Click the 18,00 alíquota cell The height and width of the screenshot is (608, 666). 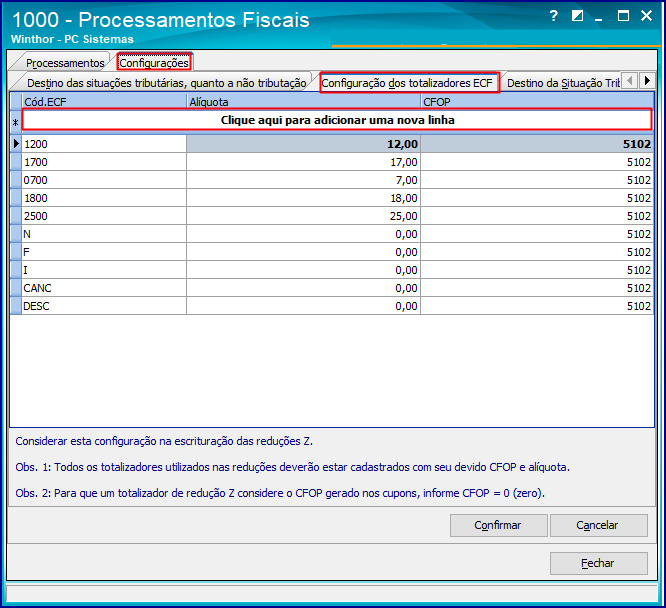pyautogui.click(x=303, y=198)
